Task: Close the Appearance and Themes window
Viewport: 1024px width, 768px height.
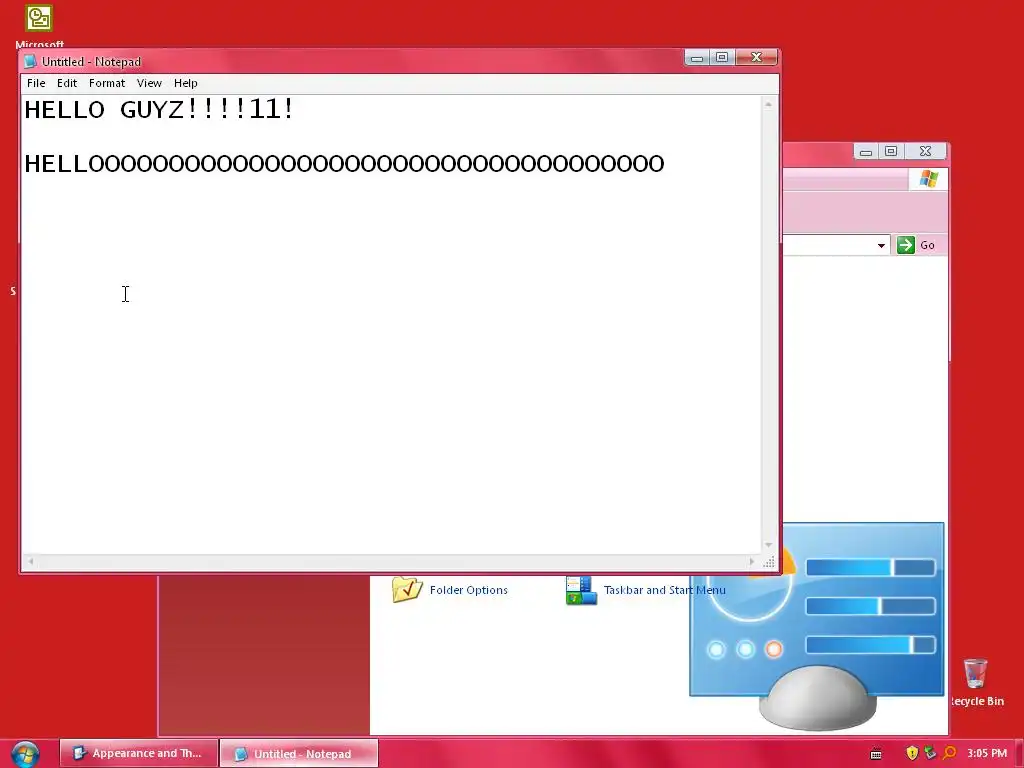Action: point(925,152)
